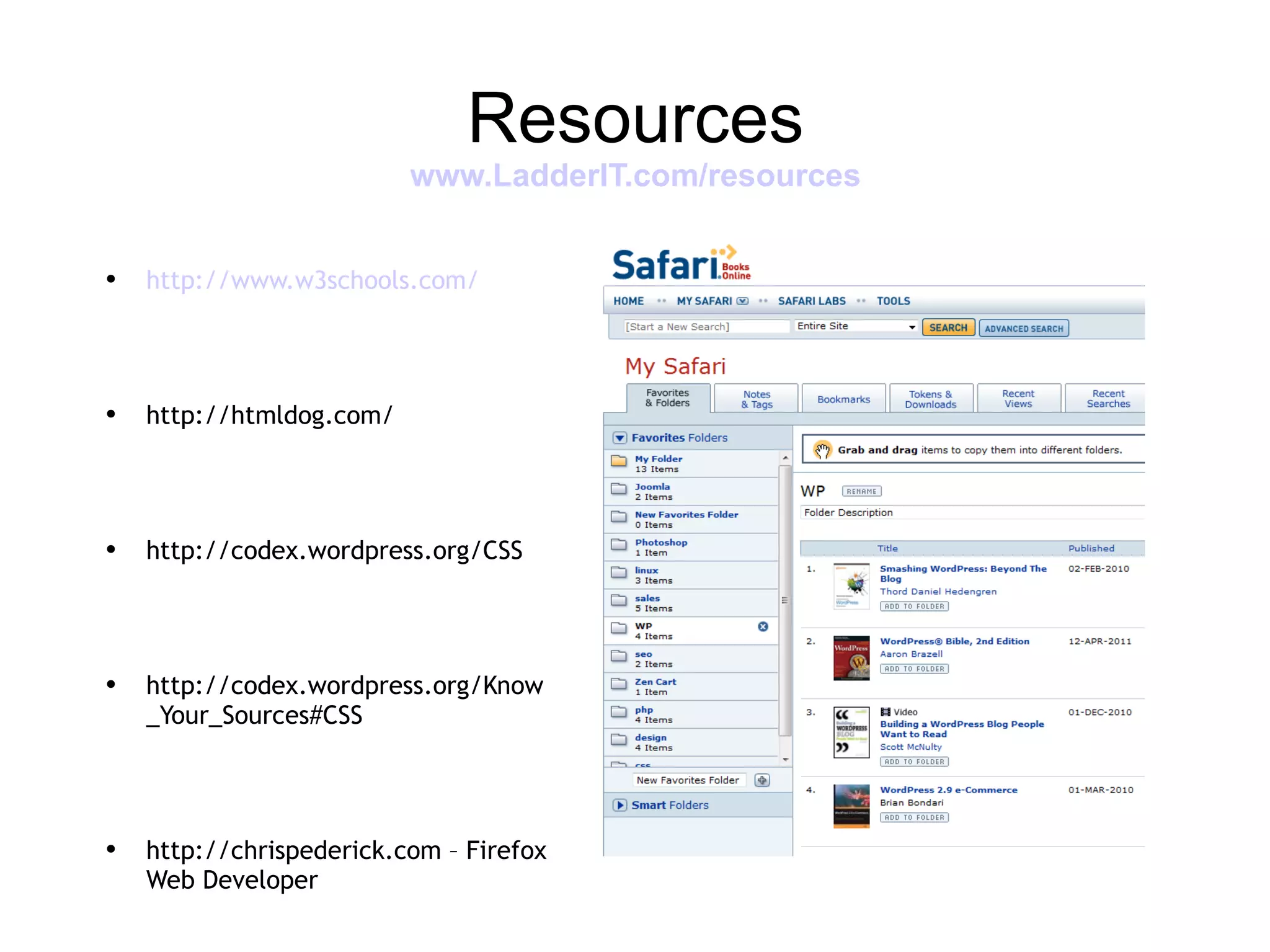Click ADD TO FOLDER under Scott McNulty

tap(914, 762)
